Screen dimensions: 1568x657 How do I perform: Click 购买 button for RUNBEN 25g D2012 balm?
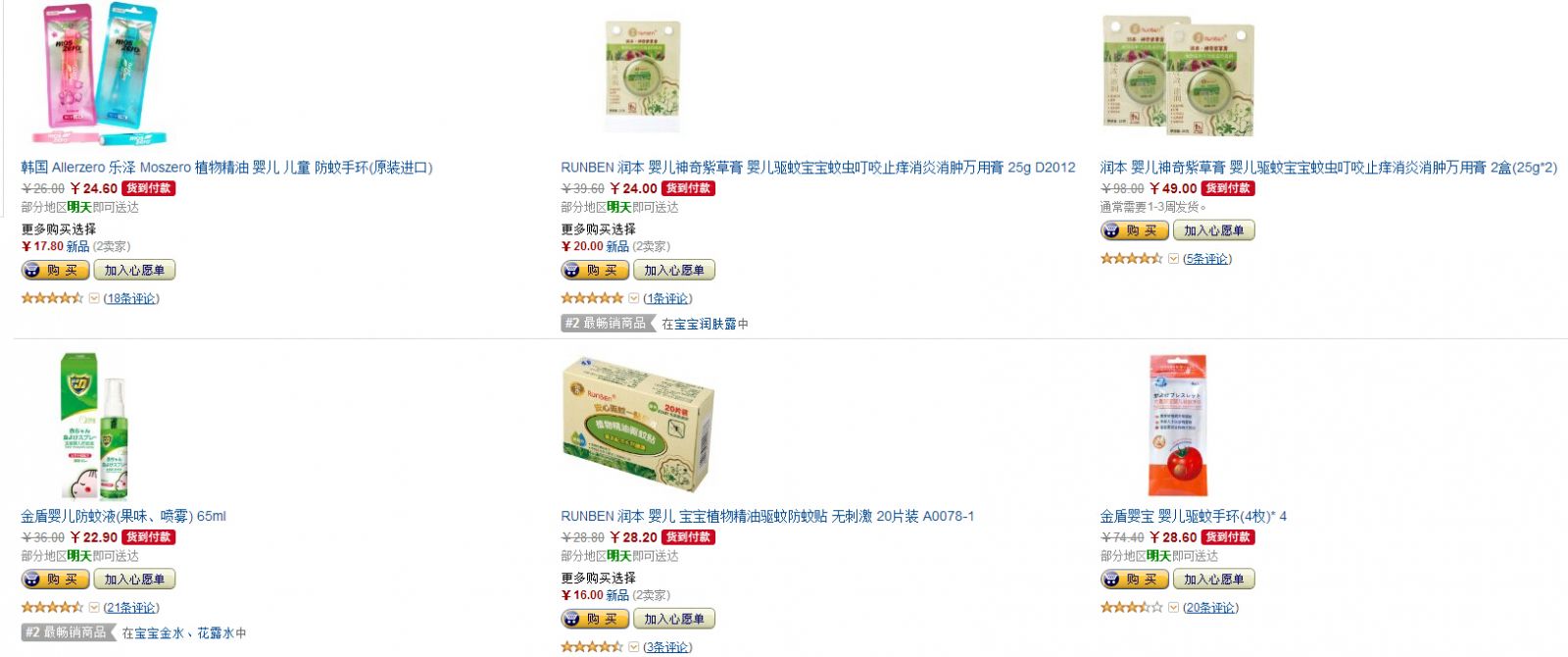pyautogui.click(x=595, y=271)
